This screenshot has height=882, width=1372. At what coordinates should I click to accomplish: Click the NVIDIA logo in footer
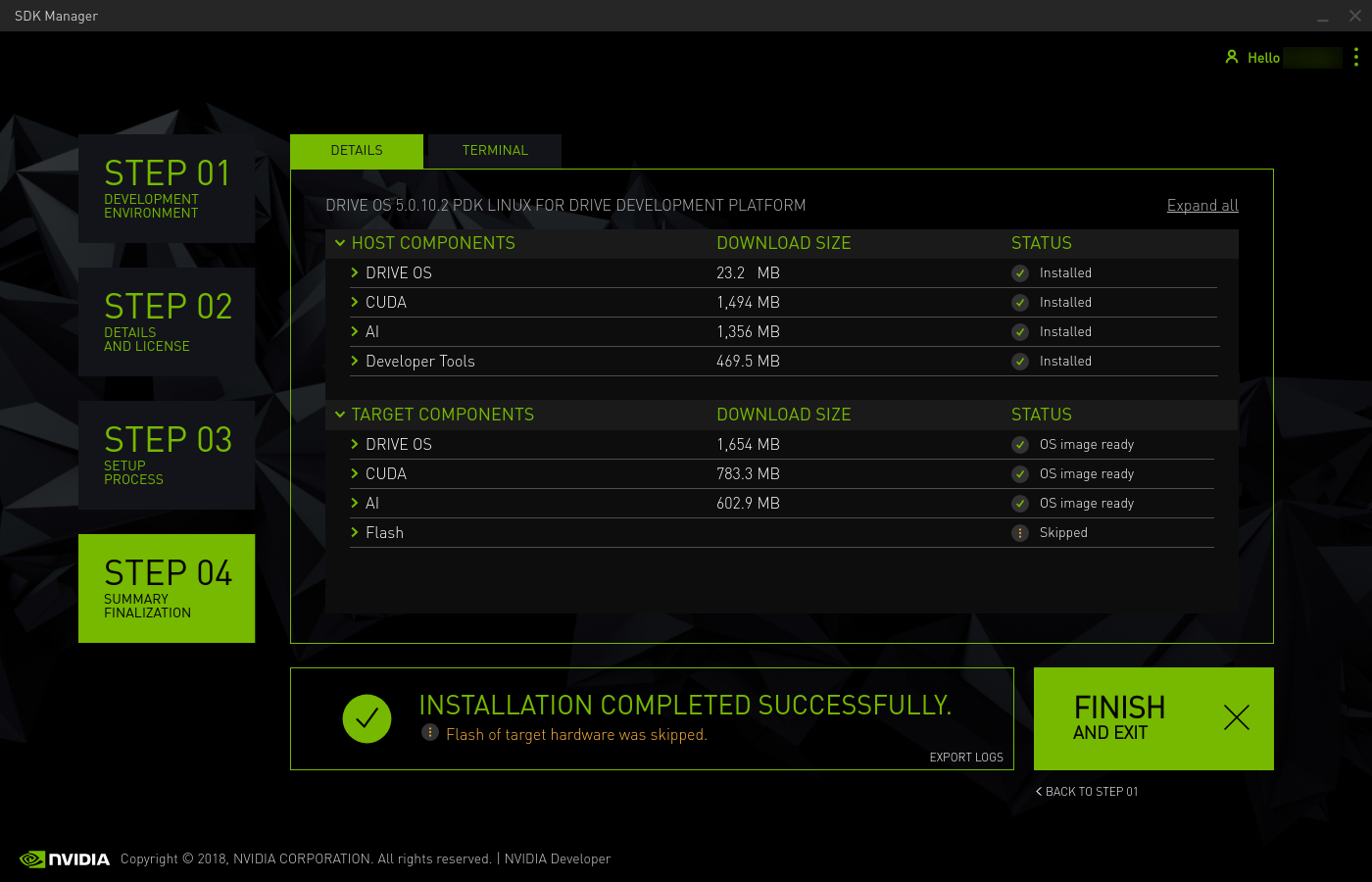coord(65,859)
